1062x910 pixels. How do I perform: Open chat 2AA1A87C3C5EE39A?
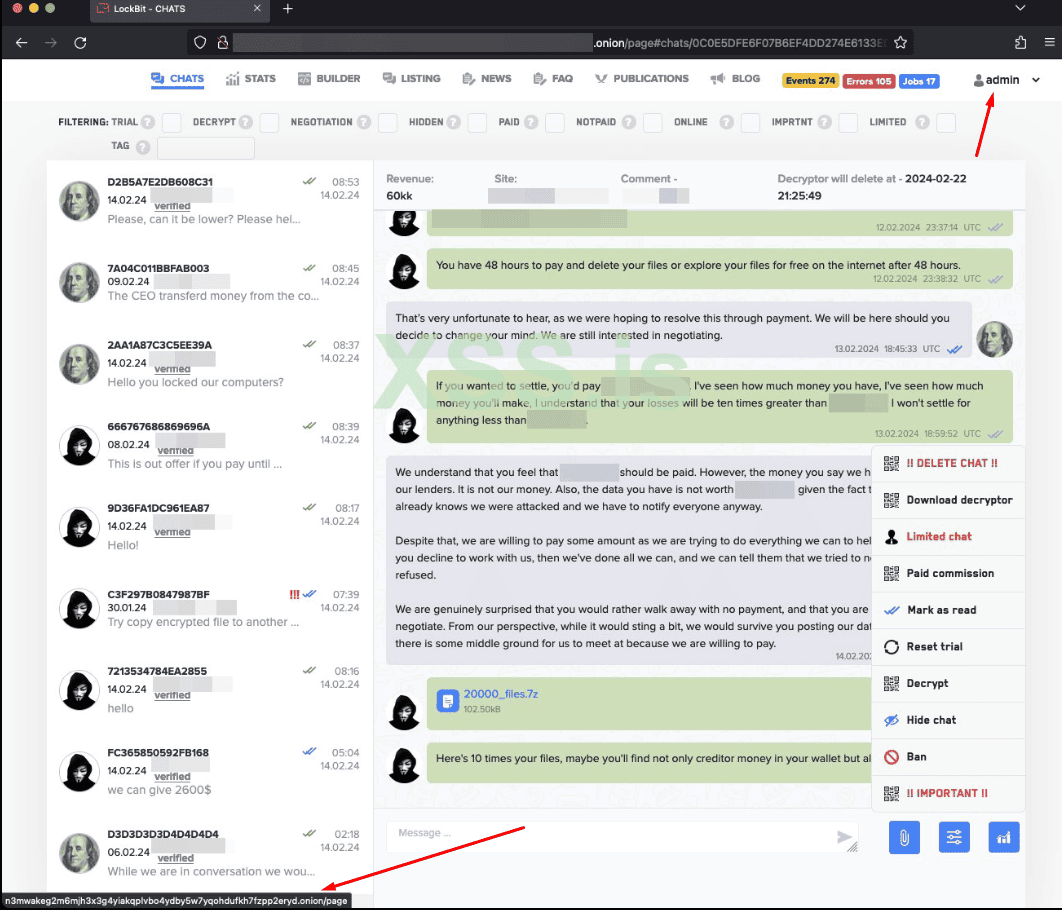point(210,364)
